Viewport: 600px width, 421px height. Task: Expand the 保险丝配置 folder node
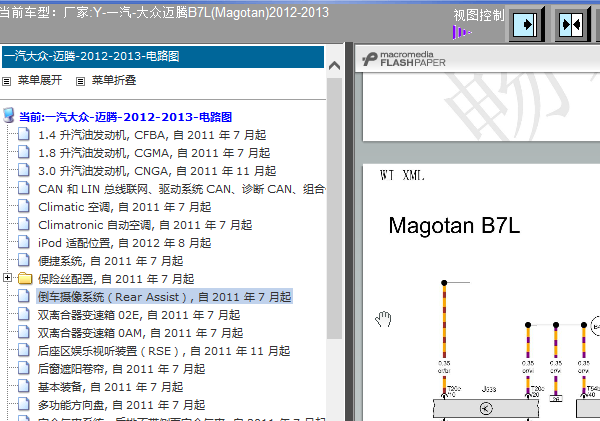(x=7, y=277)
